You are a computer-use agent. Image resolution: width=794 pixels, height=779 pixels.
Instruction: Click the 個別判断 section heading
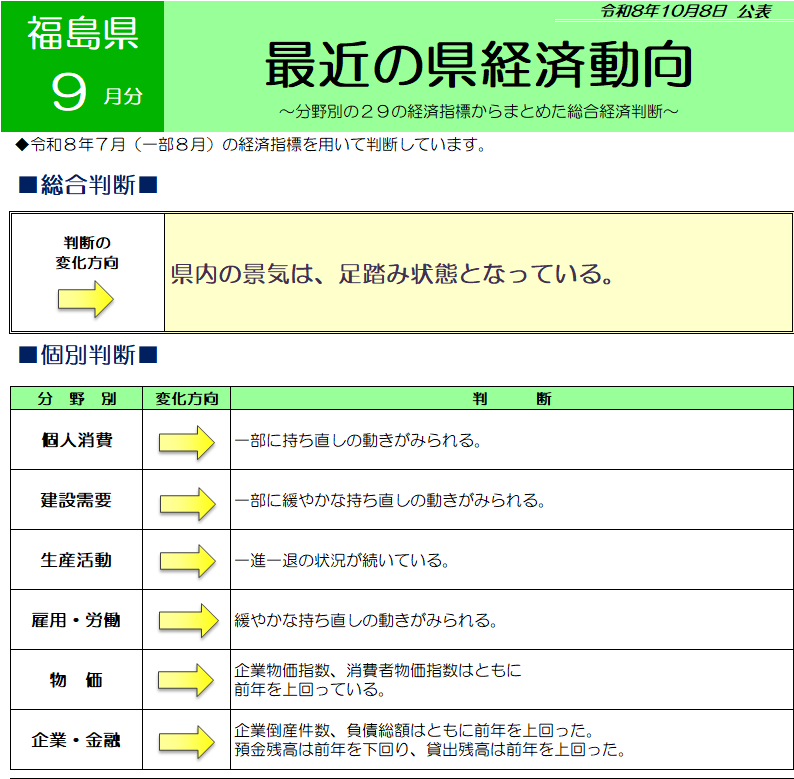pyautogui.click(x=88, y=355)
